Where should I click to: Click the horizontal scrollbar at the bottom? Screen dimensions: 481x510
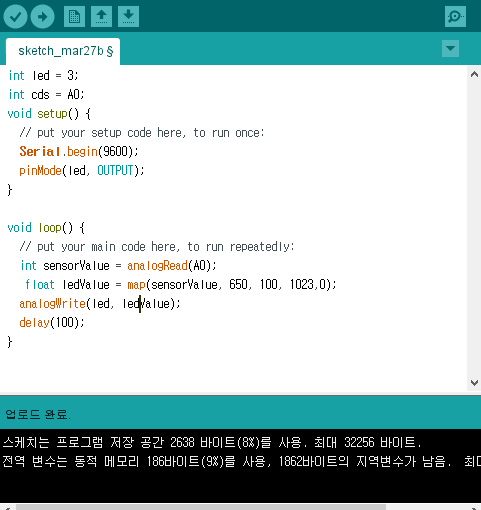tap(201, 507)
